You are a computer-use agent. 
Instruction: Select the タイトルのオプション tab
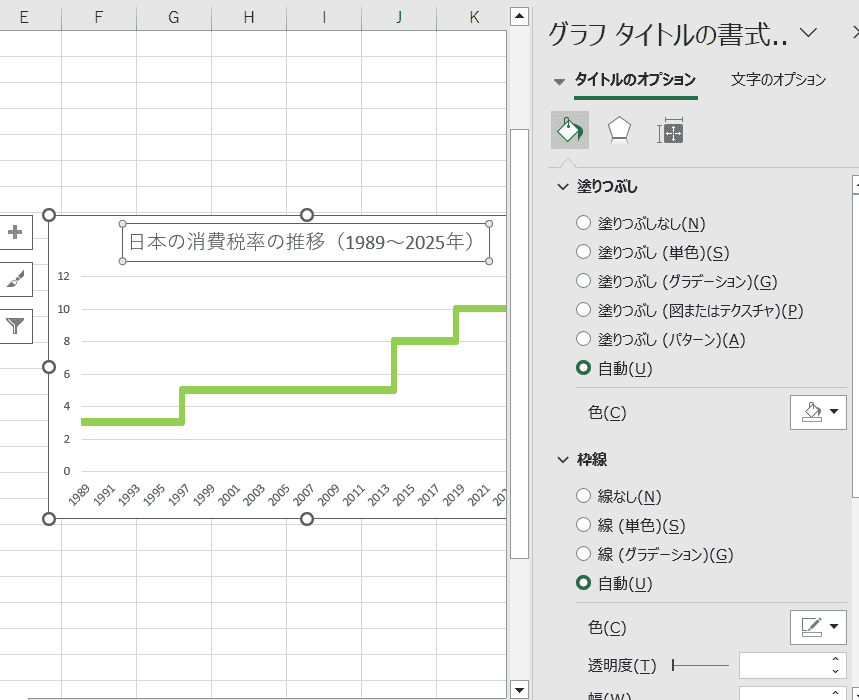[635, 80]
